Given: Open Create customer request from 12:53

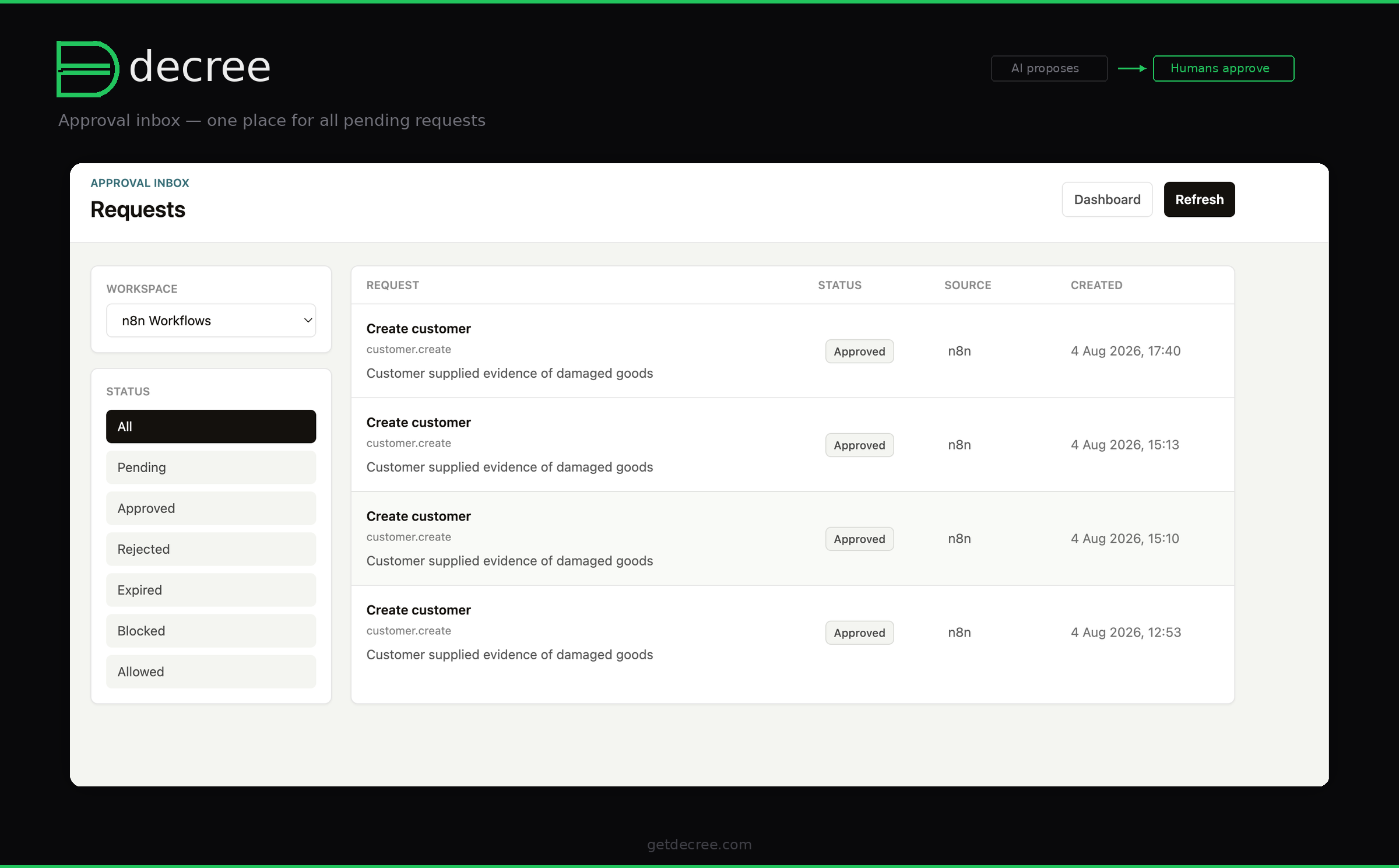Looking at the screenshot, I should 792,632.
